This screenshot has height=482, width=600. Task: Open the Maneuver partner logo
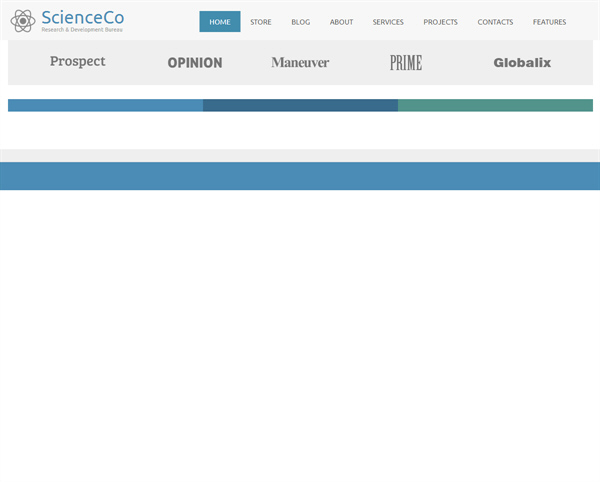tap(300, 62)
